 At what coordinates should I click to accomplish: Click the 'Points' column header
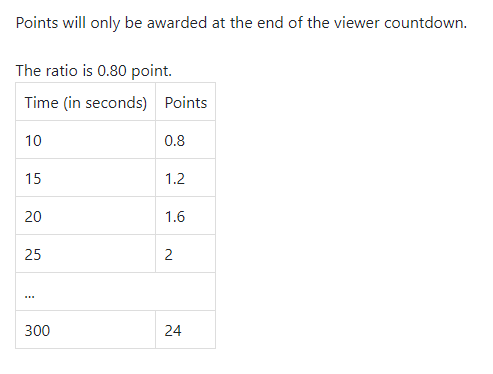coord(185,102)
